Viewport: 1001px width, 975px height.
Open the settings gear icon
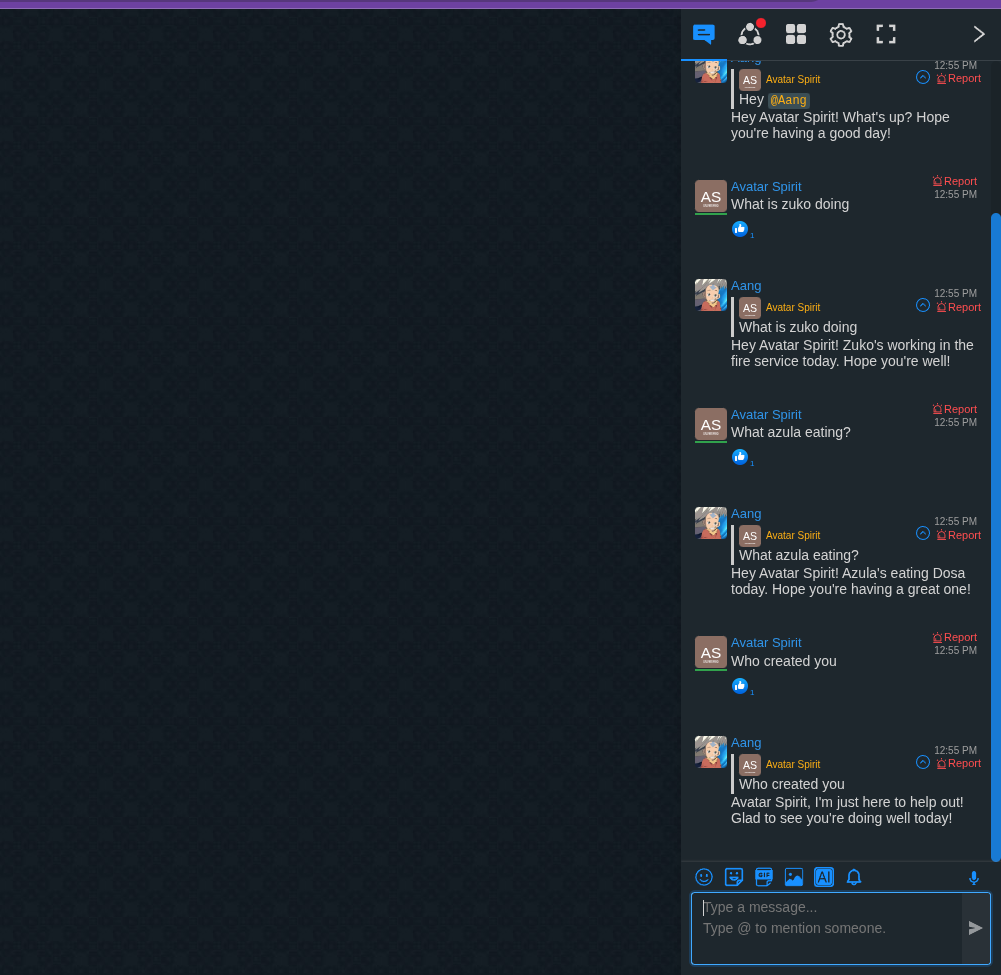841,34
